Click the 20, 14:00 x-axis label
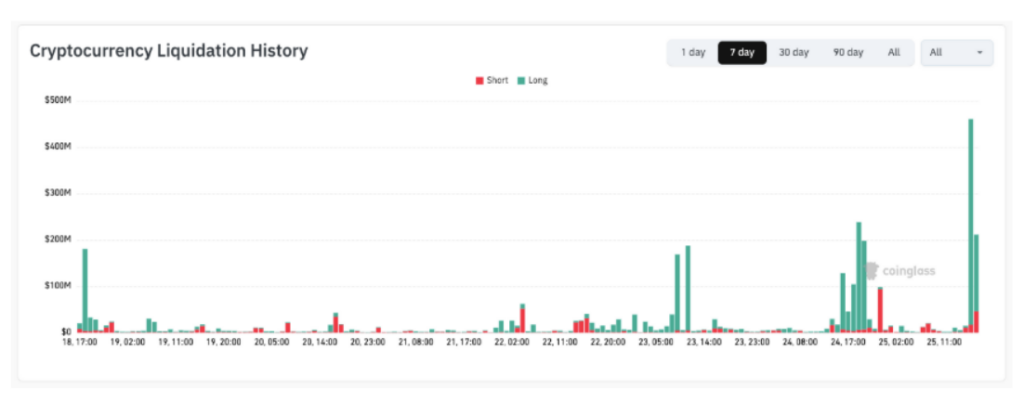The height and width of the screenshot is (402, 1024). point(320,341)
